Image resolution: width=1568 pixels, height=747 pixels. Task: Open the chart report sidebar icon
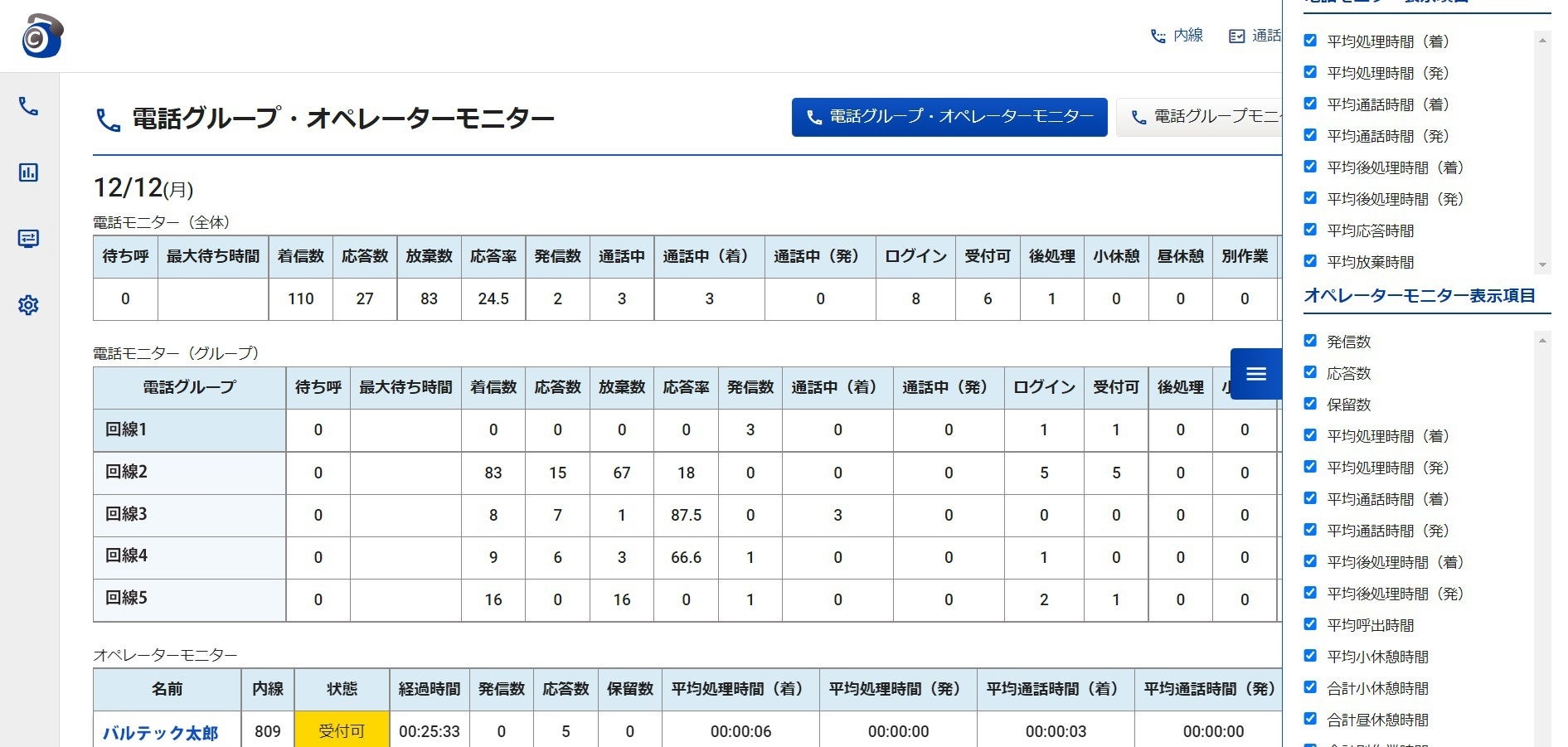click(x=28, y=172)
